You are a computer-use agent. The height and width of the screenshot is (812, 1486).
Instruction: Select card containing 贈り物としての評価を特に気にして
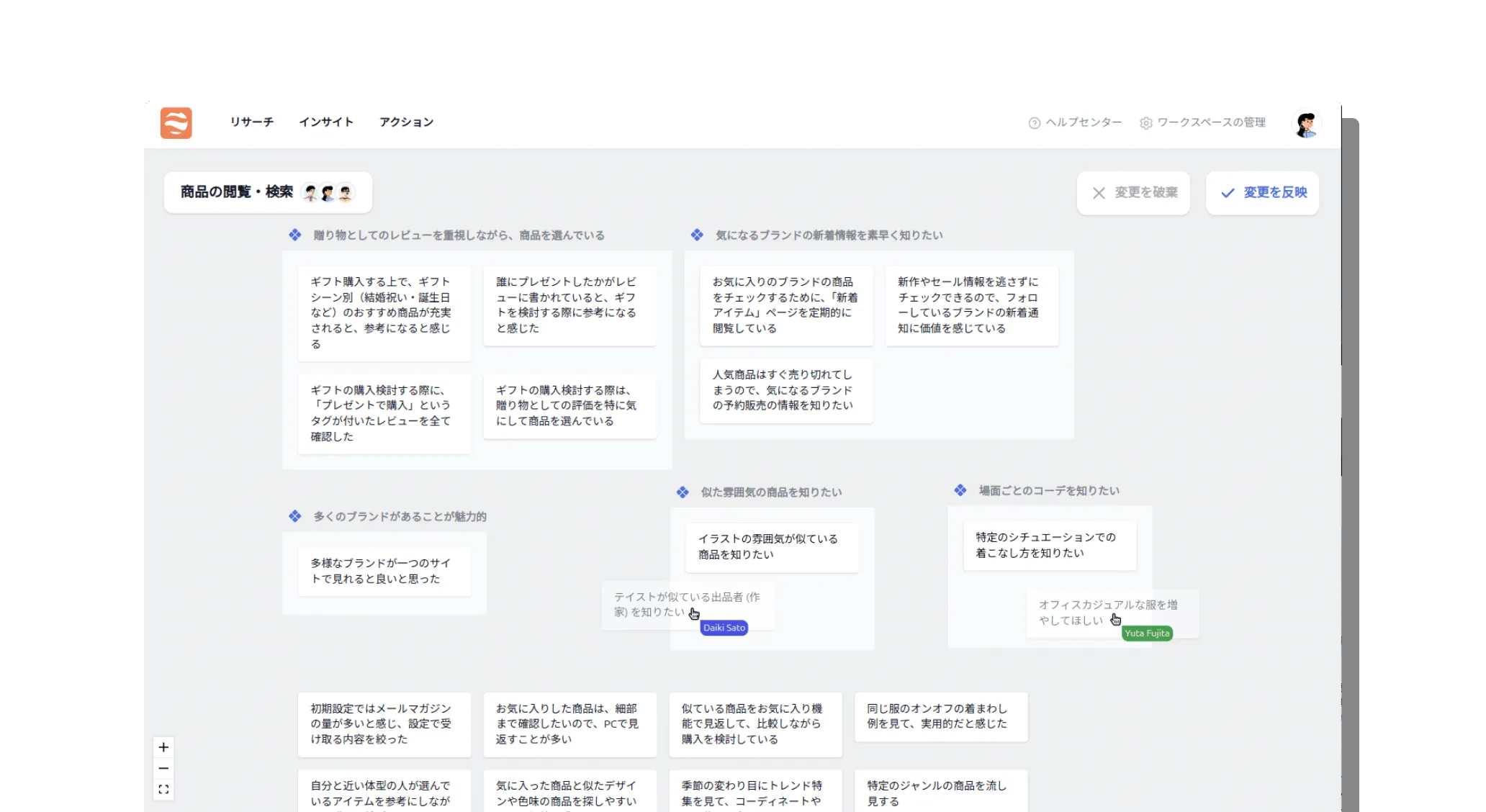(569, 406)
